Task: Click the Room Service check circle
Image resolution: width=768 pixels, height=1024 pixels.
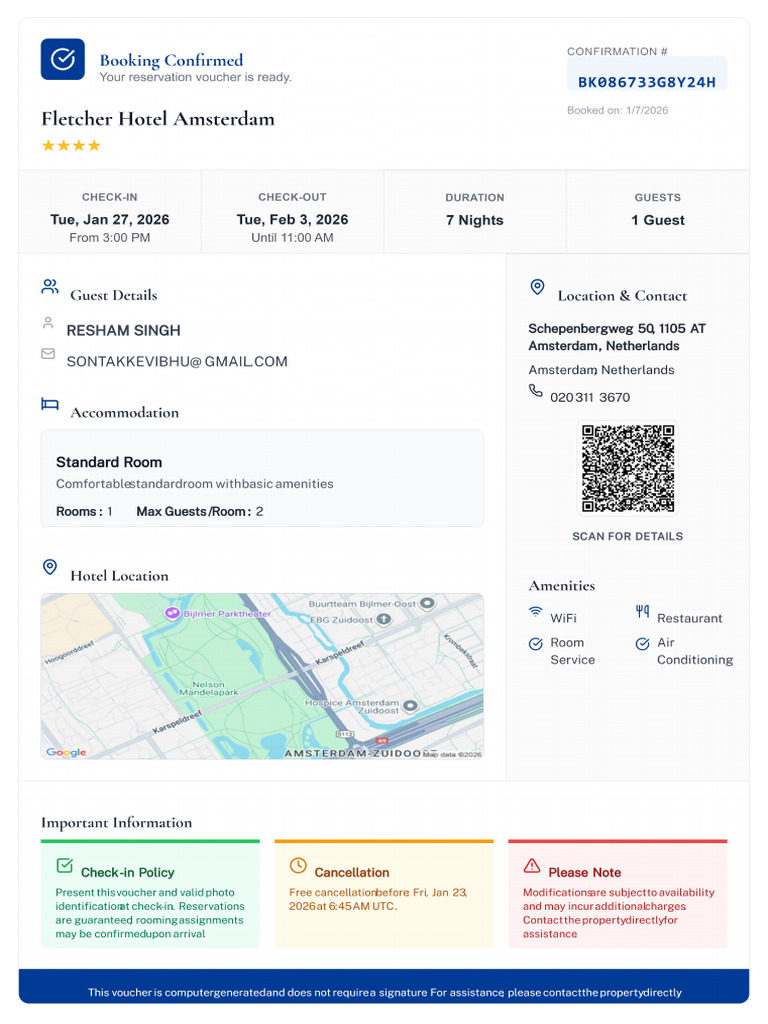Action: click(x=536, y=644)
